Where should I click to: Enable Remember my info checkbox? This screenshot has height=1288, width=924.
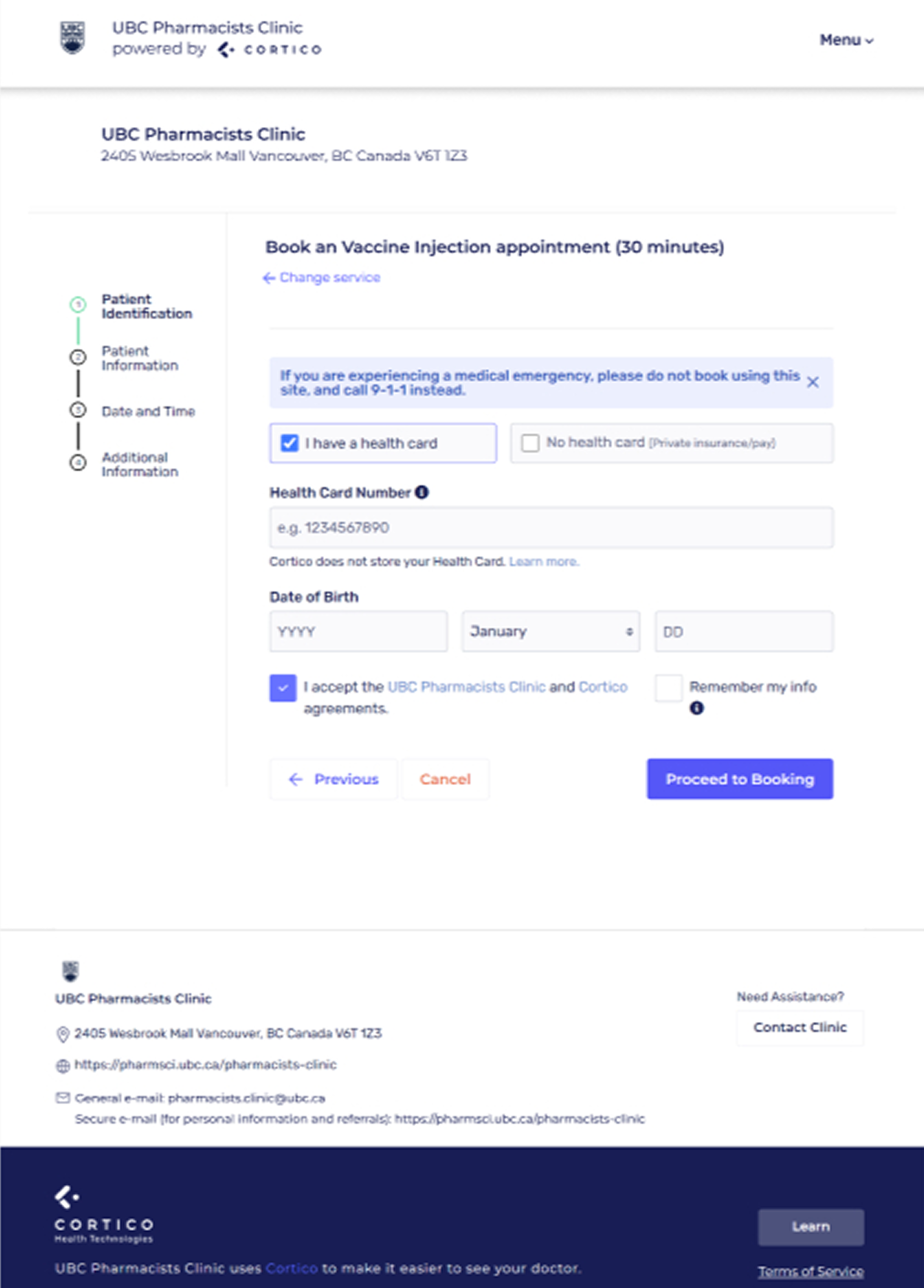tap(668, 688)
